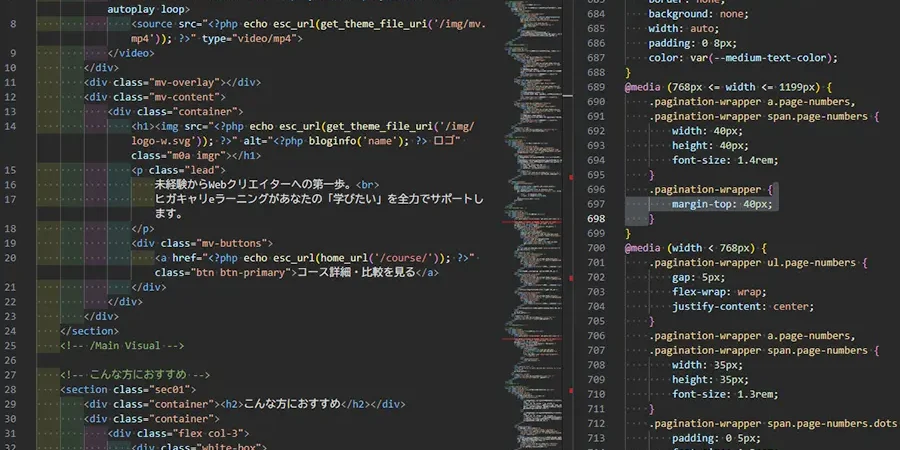Click the /Main Visual comment line

(x=122, y=346)
